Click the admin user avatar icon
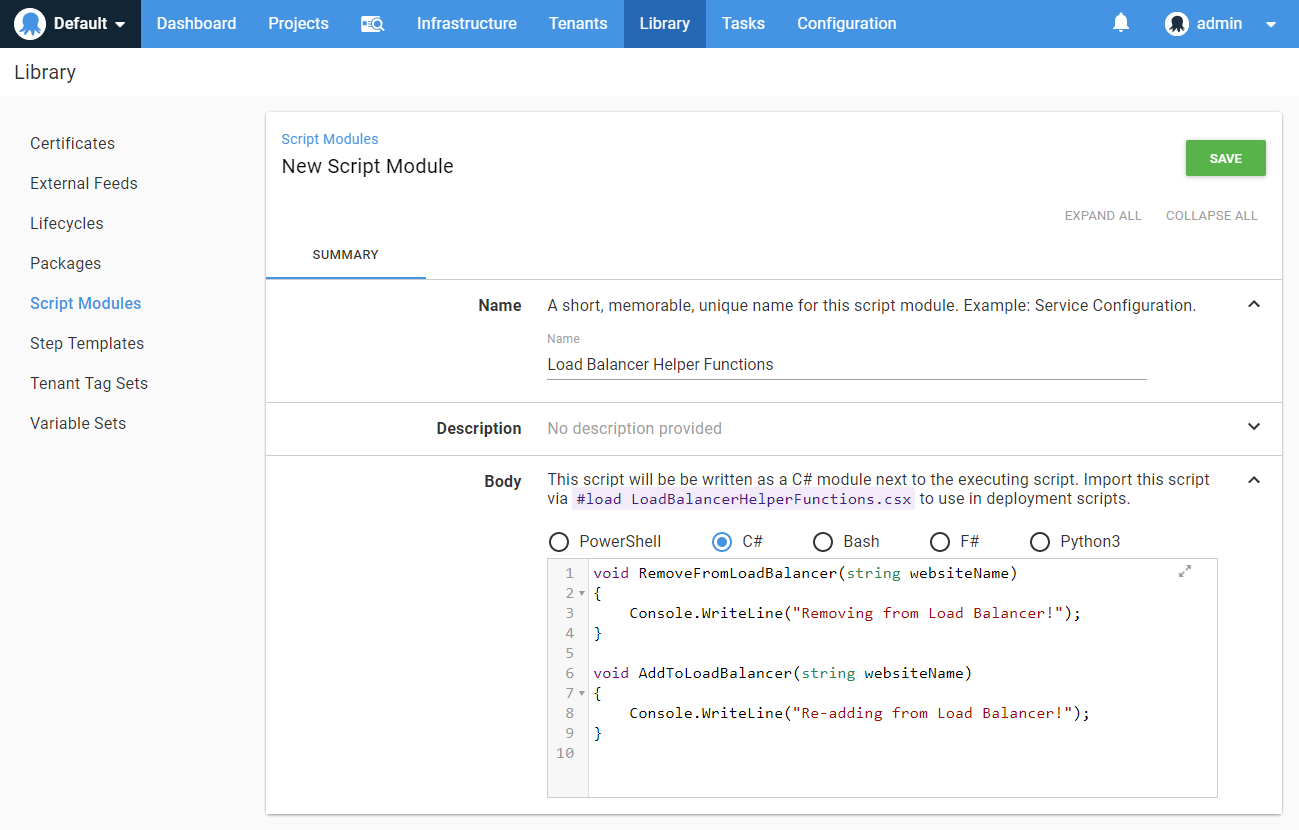The width and height of the screenshot is (1299, 830). coord(1177,23)
